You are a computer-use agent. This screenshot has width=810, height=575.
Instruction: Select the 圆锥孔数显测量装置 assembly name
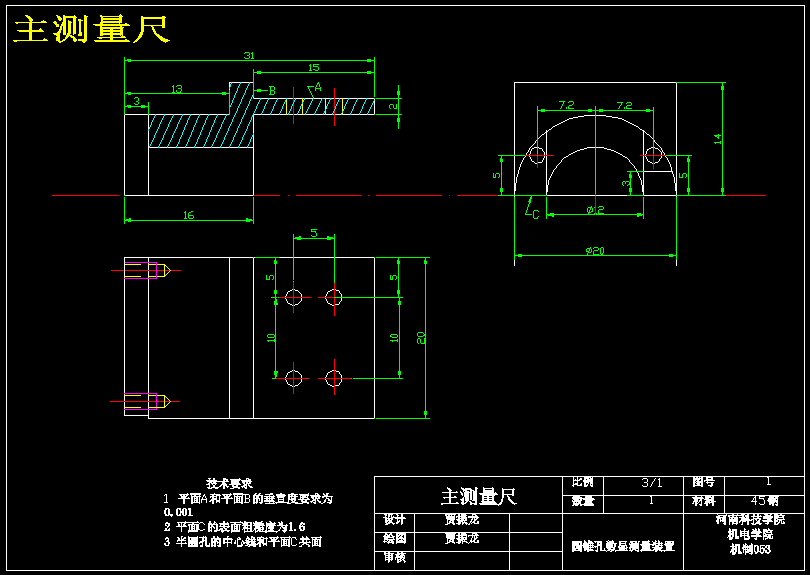623,547
